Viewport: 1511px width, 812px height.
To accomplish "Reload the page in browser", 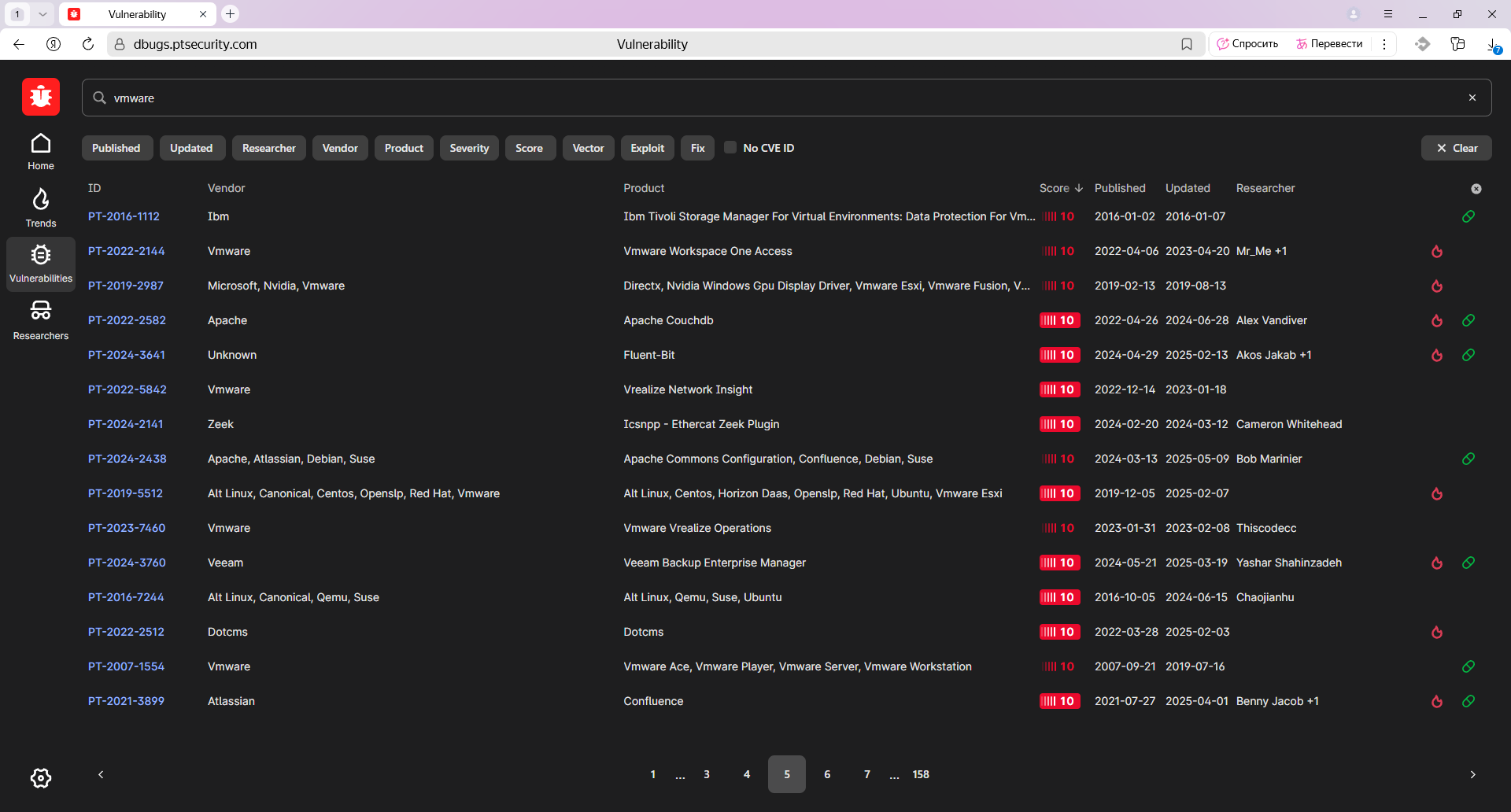I will [x=88, y=44].
